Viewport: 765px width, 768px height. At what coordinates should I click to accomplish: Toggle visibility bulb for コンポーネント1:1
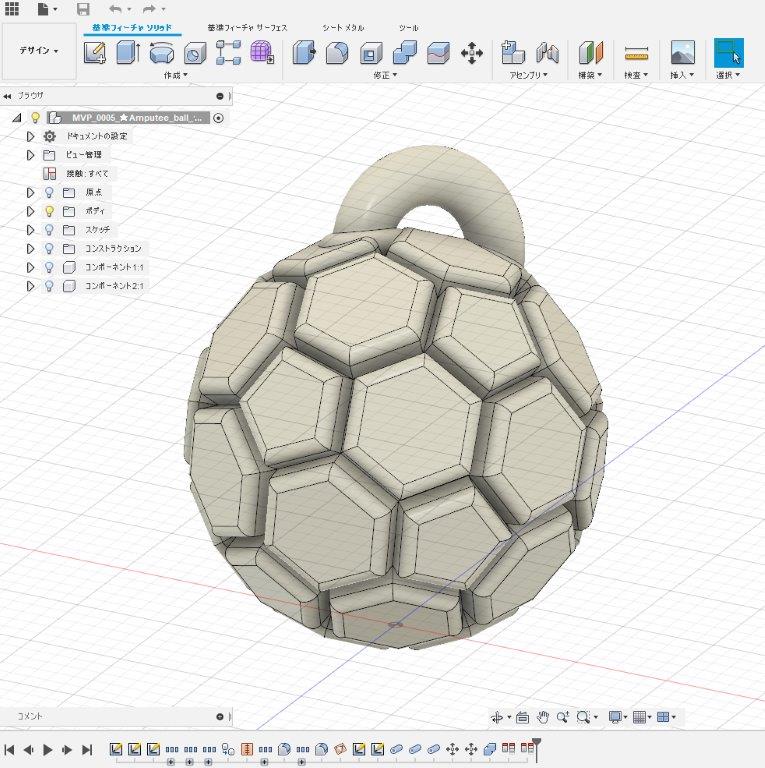(x=49, y=267)
